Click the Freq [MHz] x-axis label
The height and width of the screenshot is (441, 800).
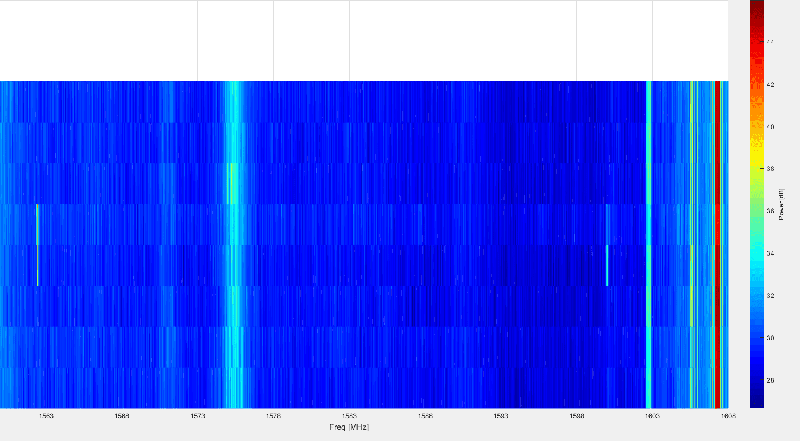(x=349, y=427)
